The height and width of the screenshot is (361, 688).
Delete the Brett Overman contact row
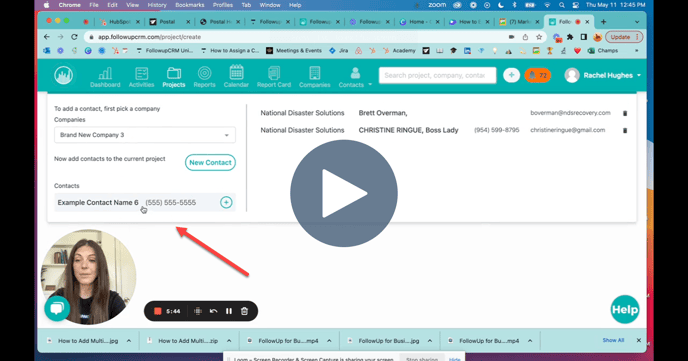pos(625,113)
